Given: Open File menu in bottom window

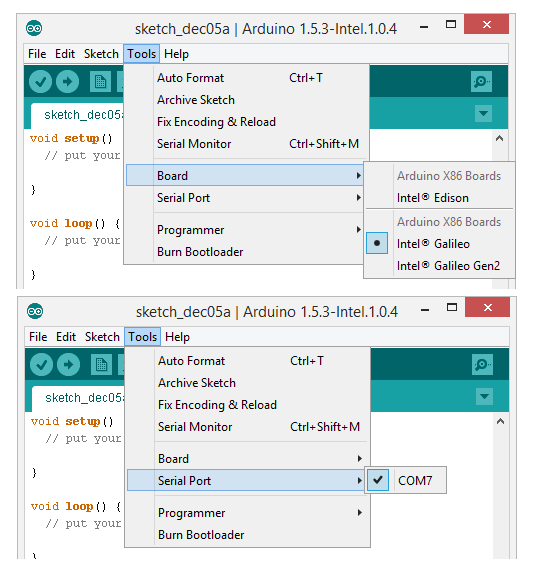Looking at the screenshot, I should coord(38,337).
